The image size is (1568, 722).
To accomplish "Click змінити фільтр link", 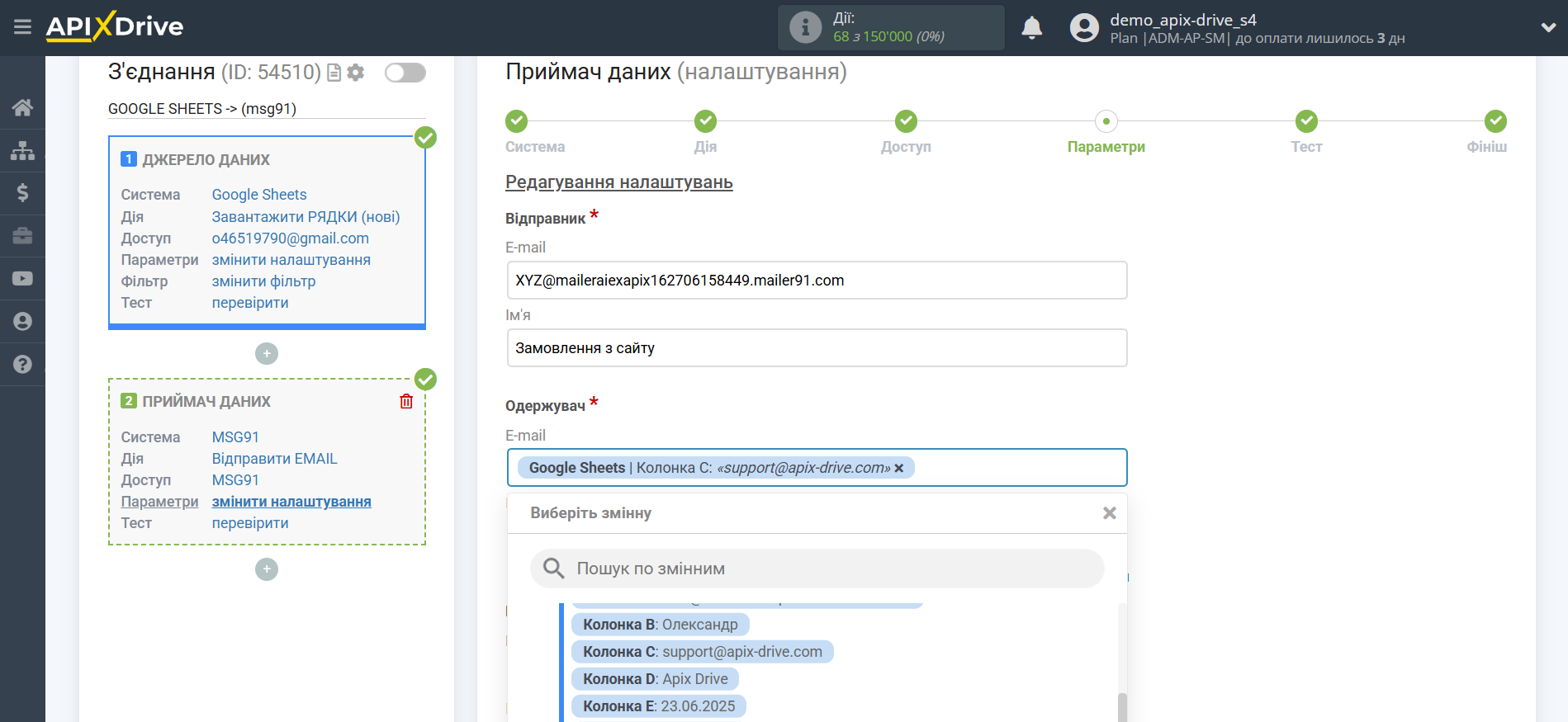I will (263, 281).
